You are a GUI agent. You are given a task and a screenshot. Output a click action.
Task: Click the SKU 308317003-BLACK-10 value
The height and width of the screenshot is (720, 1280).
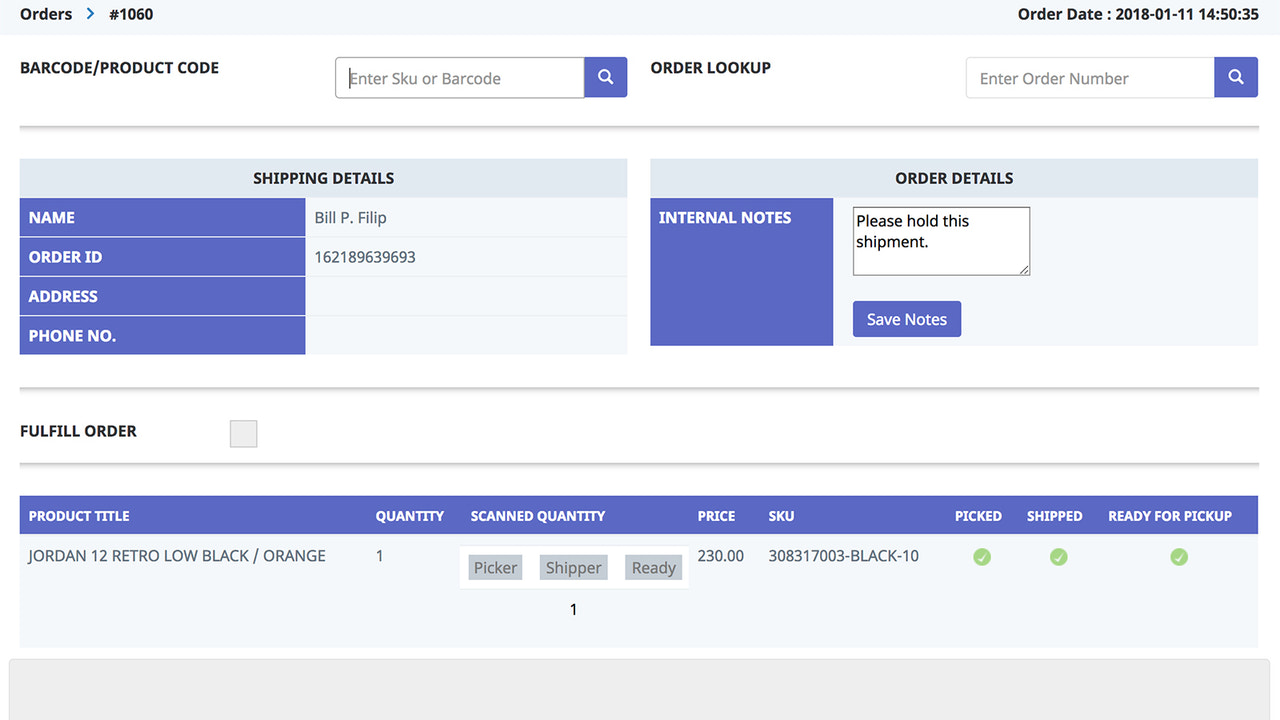point(843,555)
